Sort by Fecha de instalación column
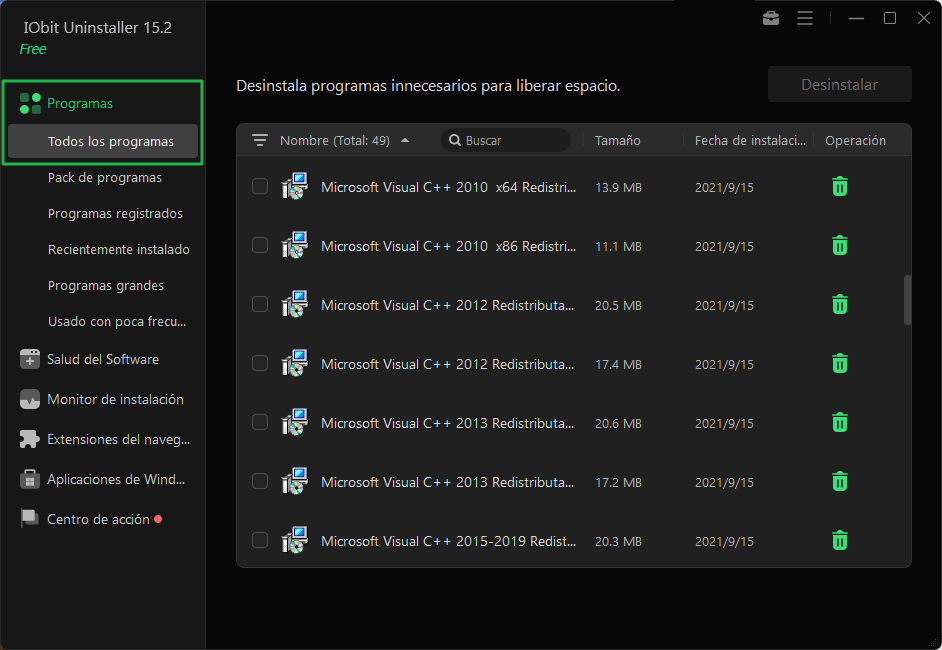This screenshot has height=650, width=942. [x=750, y=141]
